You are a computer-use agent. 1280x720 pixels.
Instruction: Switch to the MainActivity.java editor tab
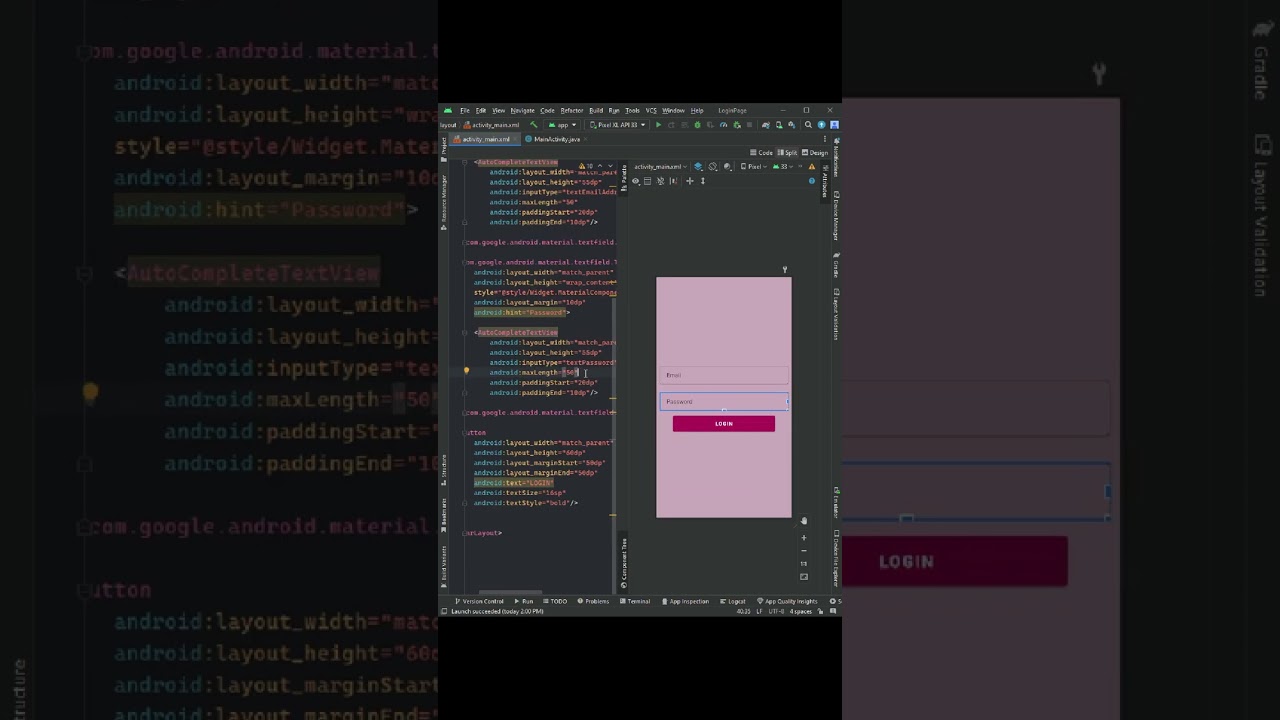(556, 139)
